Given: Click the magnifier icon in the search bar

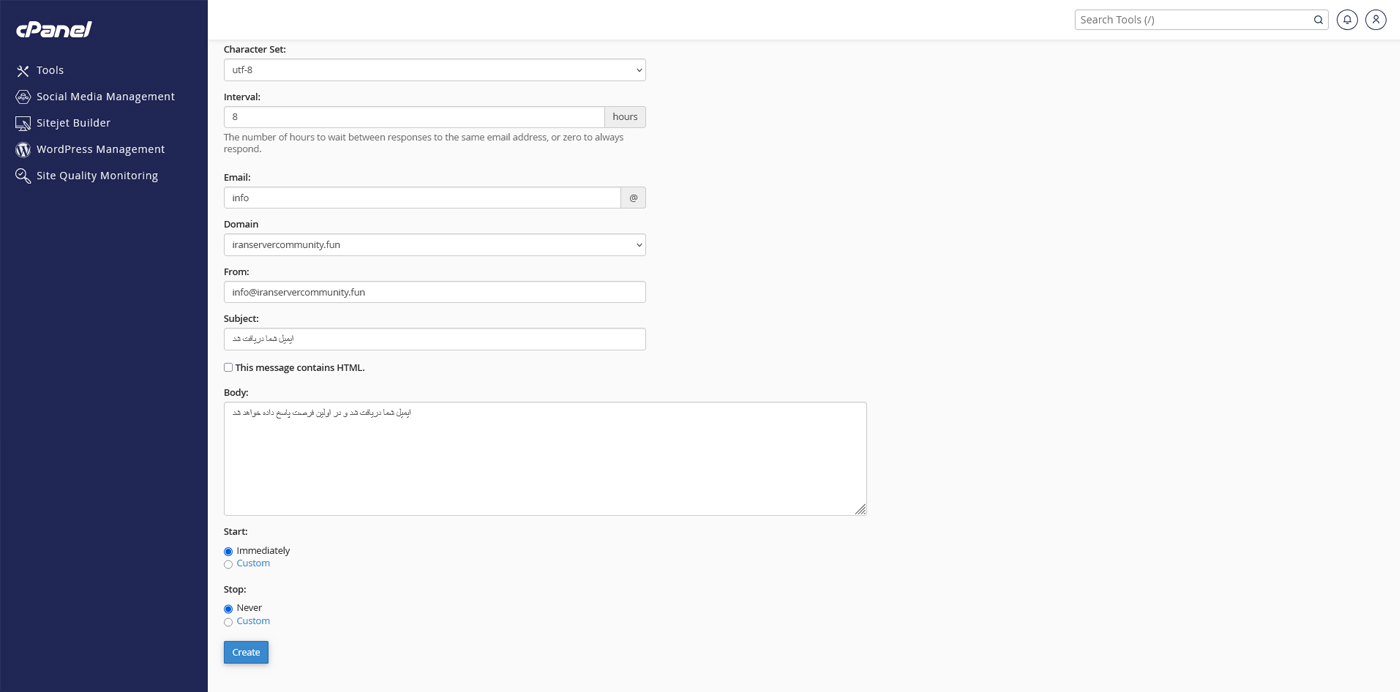Looking at the screenshot, I should 1317,19.
